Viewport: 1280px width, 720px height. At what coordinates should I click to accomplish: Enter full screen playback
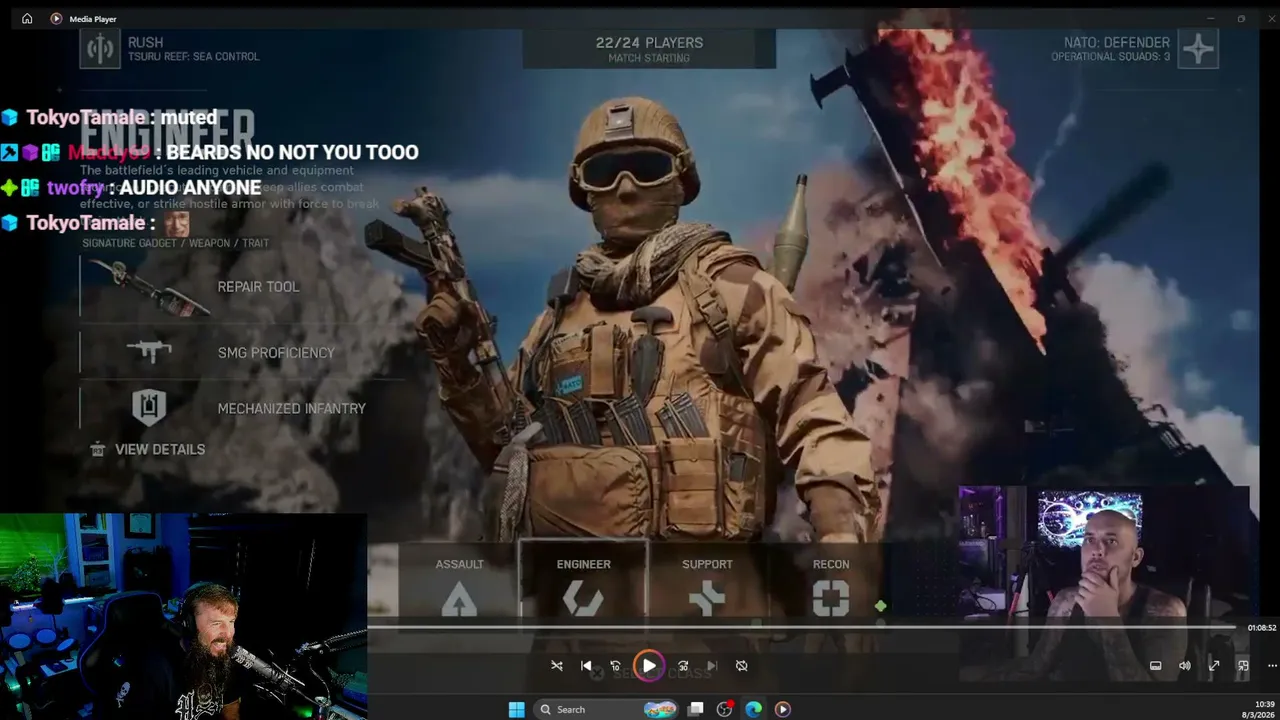[x=1214, y=666]
